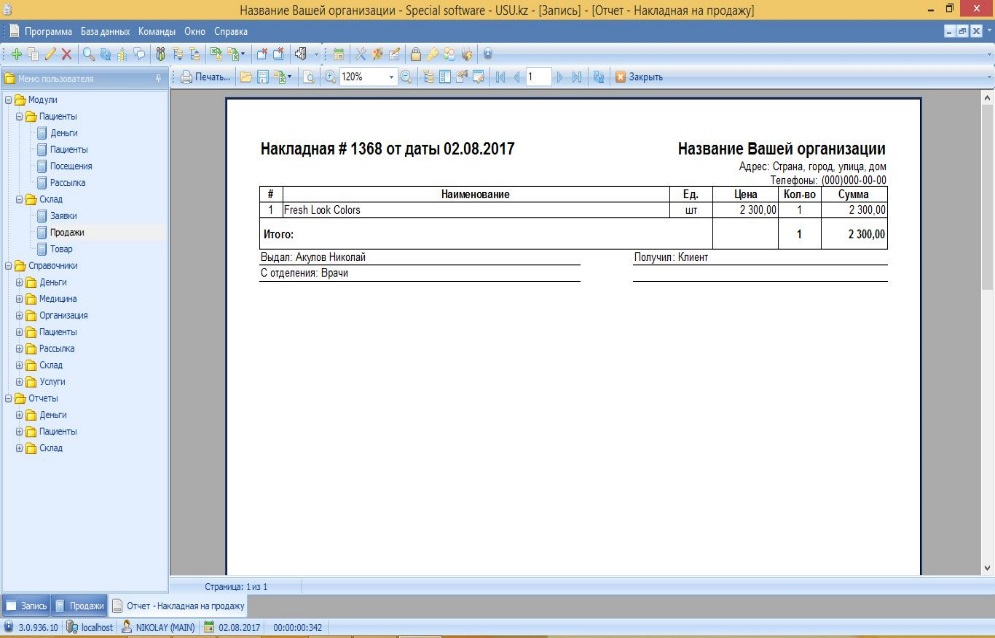Open the Справка menu
This screenshot has width=995, height=638.
[231, 31]
